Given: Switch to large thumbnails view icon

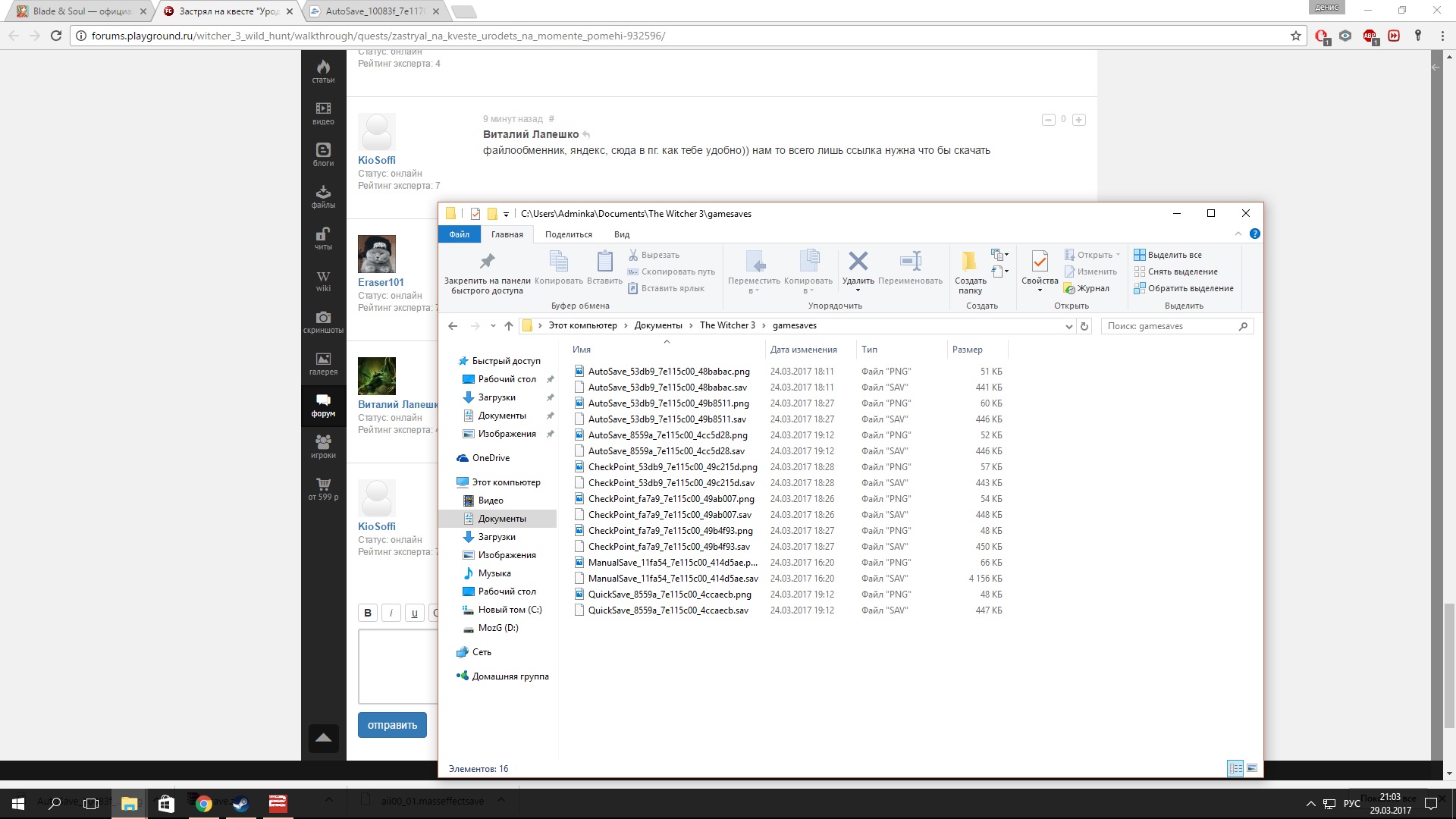Looking at the screenshot, I should 1251,768.
